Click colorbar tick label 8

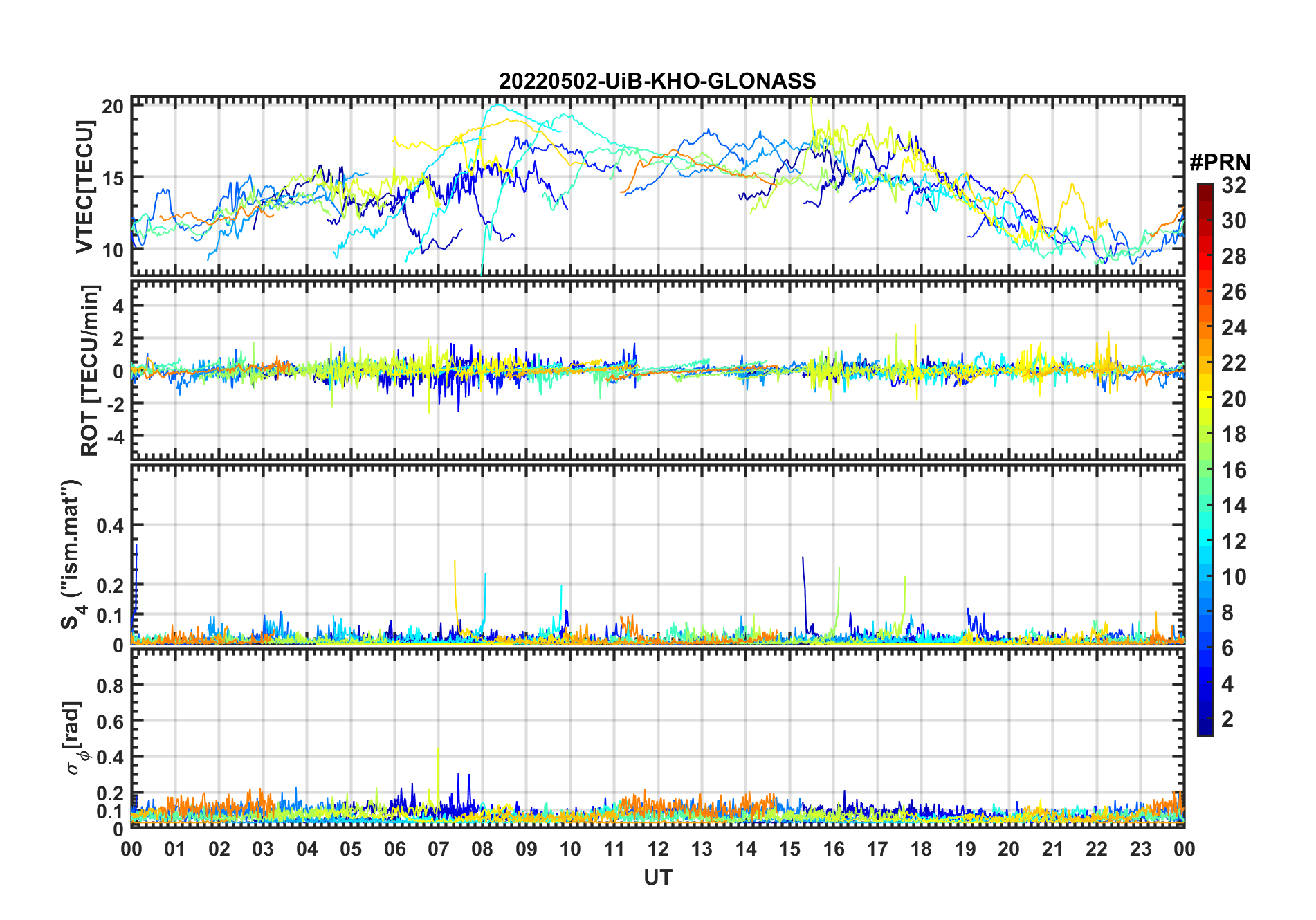(x=1227, y=612)
